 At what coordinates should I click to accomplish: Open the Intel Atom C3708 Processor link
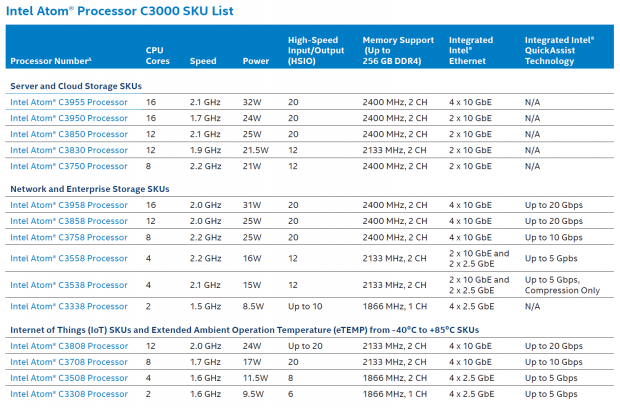[x=69, y=362]
